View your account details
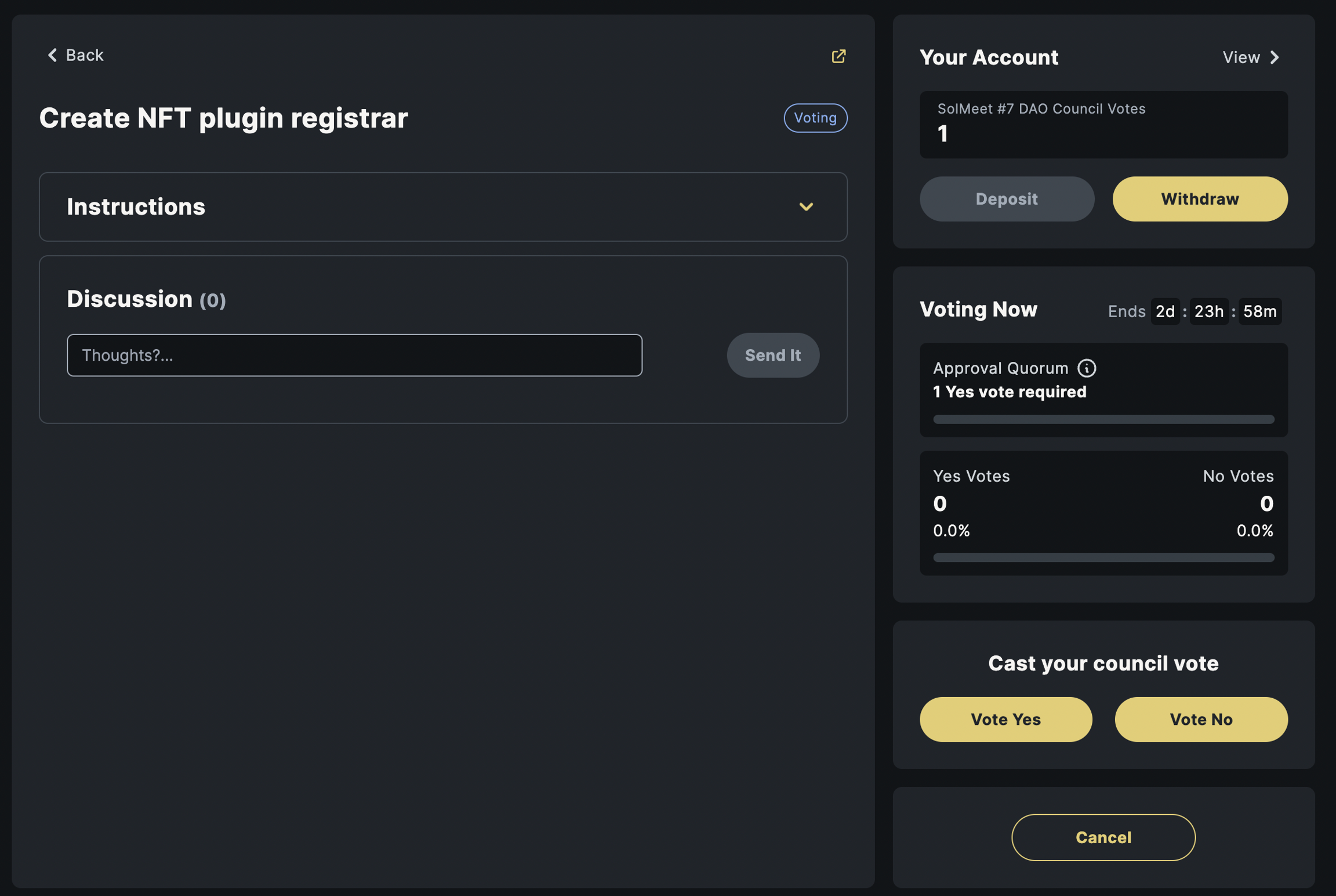Image resolution: width=1336 pixels, height=896 pixels. pos(1241,57)
